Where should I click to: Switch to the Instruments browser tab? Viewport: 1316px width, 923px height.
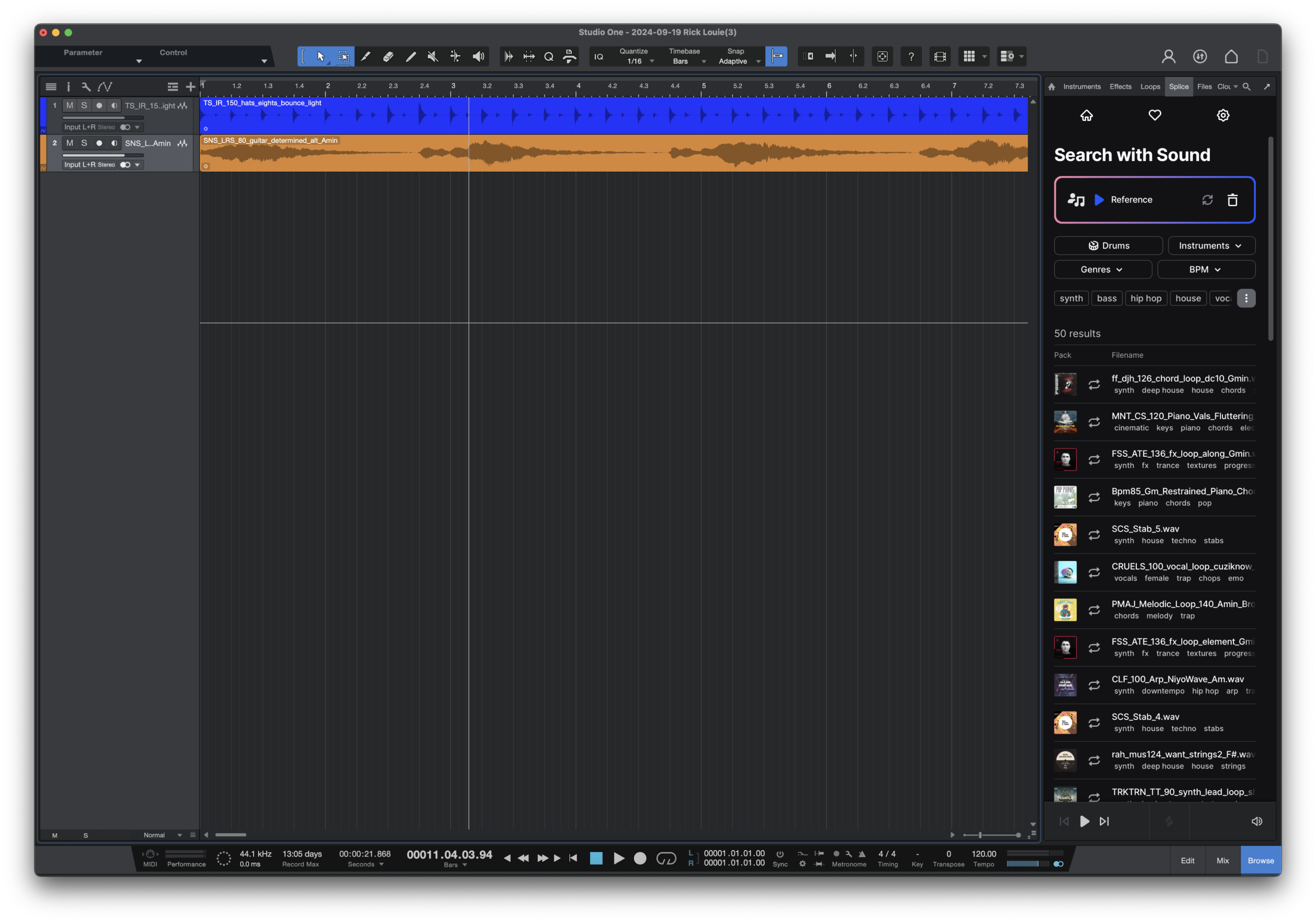point(1081,87)
